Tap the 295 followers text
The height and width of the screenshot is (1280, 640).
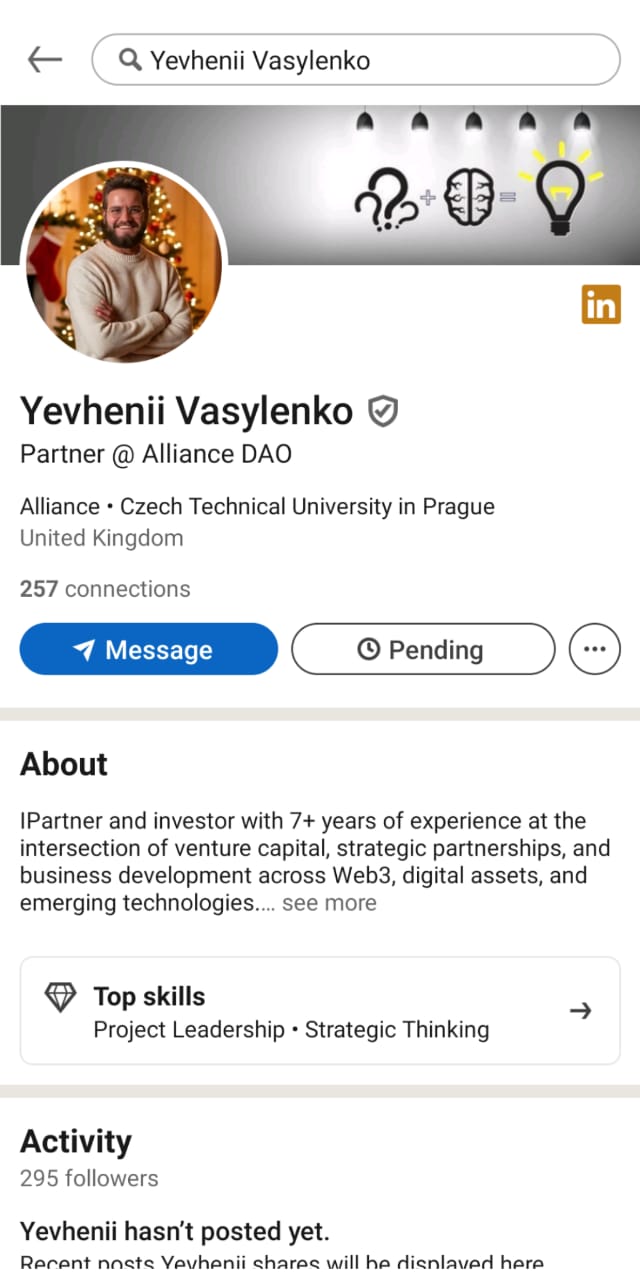coord(89,1178)
